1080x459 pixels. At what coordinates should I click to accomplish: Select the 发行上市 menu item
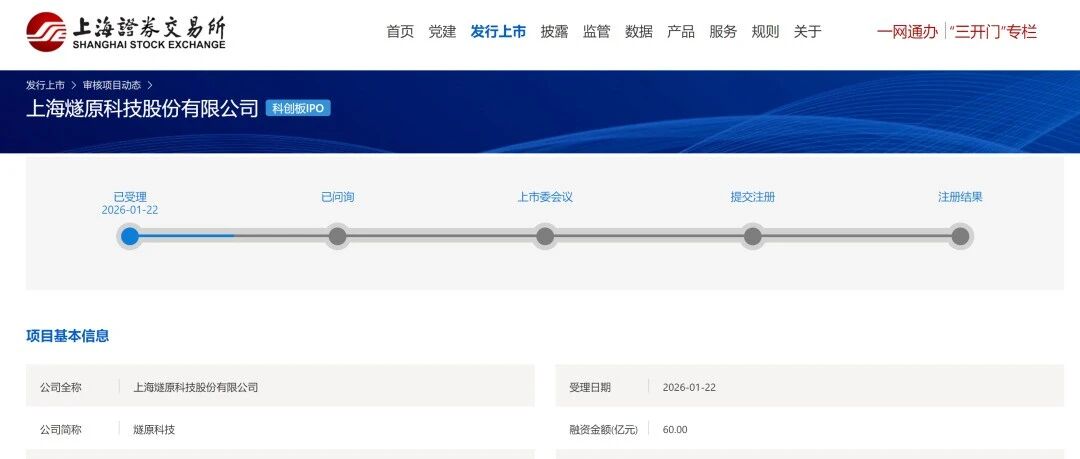(x=499, y=32)
